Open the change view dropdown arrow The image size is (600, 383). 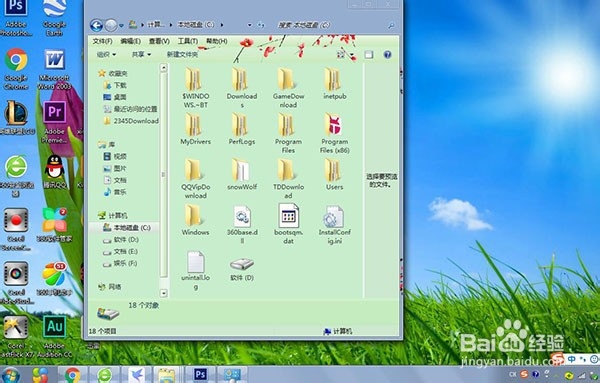(x=352, y=55)
